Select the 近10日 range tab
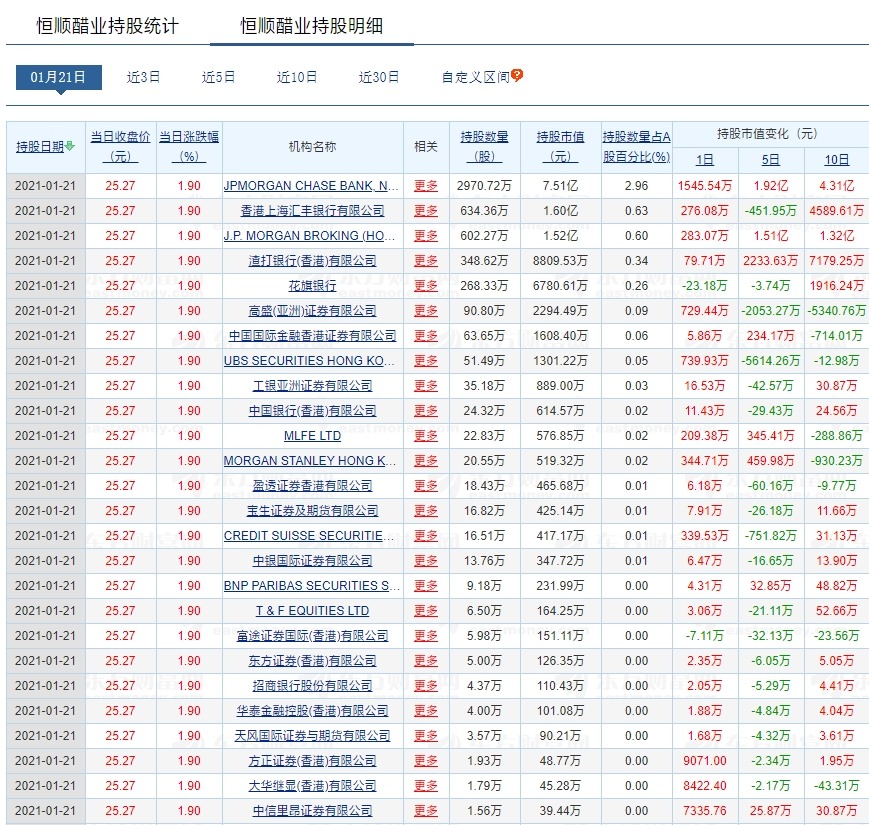 (x=297, y=77)
